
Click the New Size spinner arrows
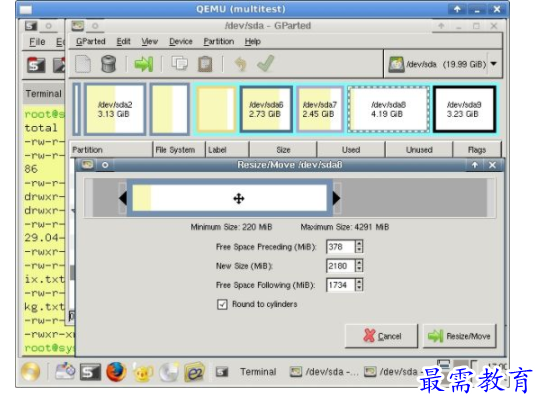pyautogui.click(x=359, y=266)
